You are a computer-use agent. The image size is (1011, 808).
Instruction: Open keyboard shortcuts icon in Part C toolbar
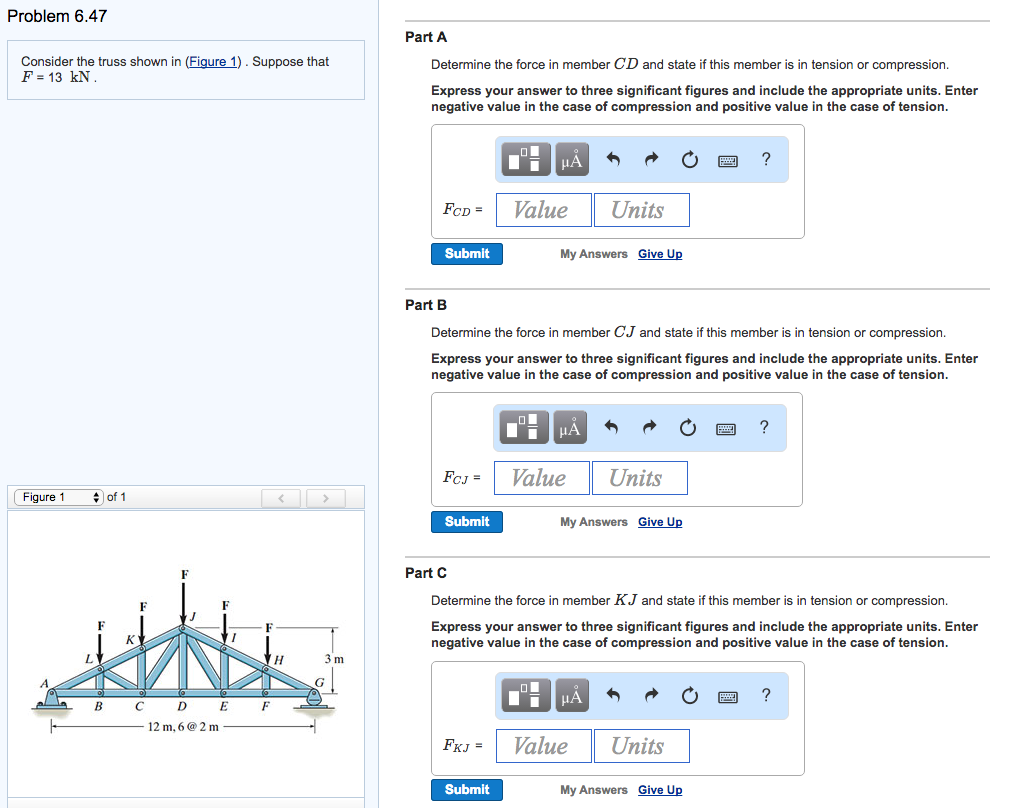coord(728,696)
